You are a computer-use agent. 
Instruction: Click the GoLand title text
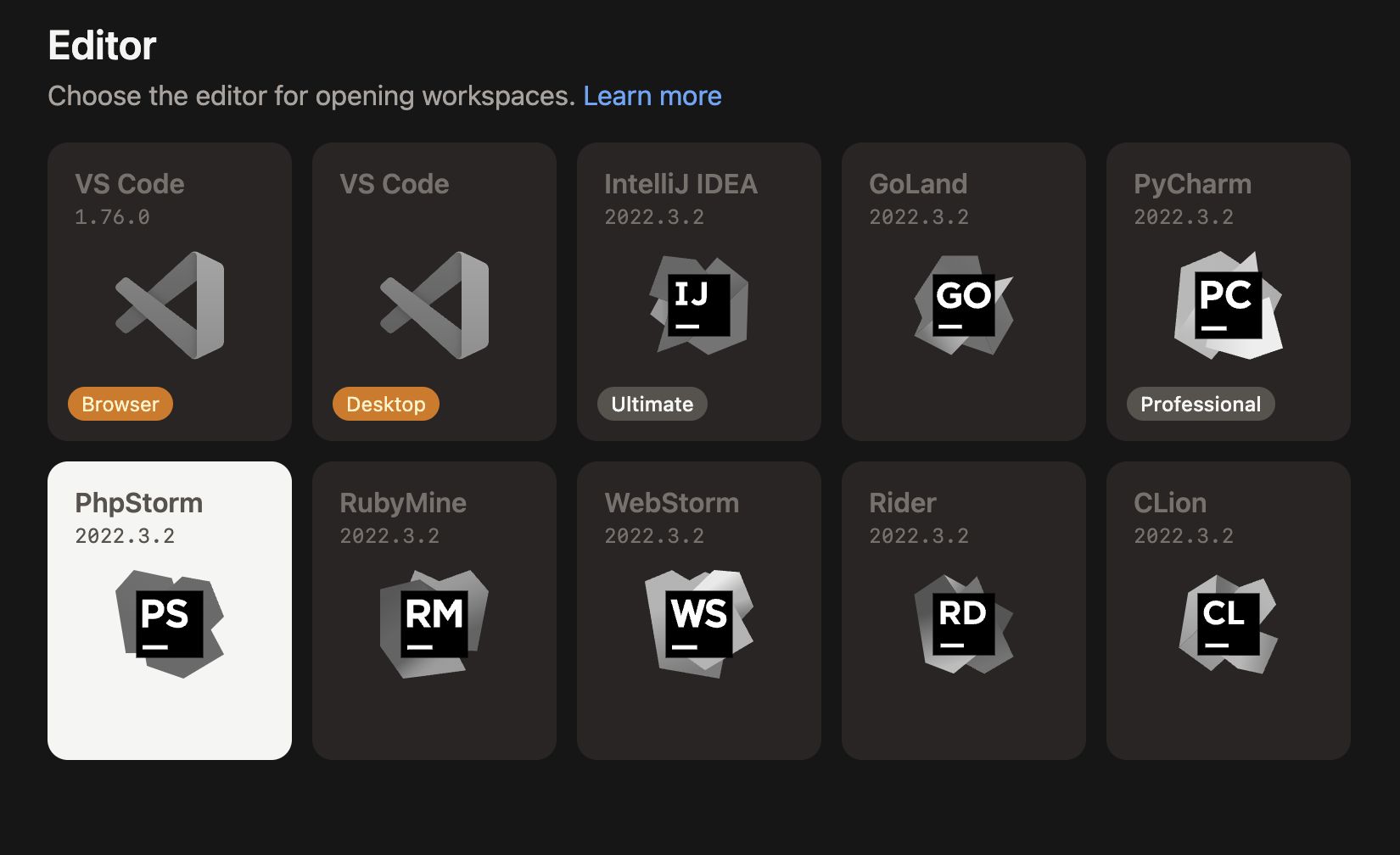[x=918, y=184]
